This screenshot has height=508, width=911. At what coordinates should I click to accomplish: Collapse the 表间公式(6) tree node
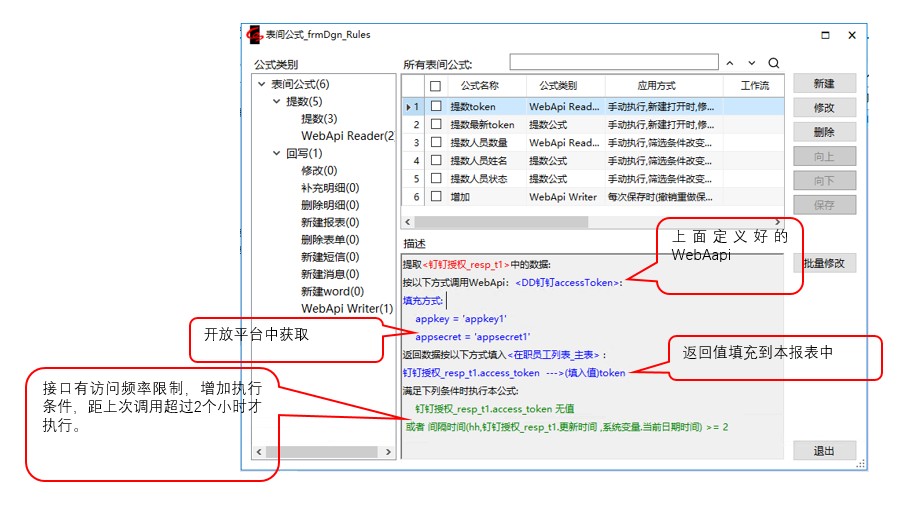click(x=262, y=85)
